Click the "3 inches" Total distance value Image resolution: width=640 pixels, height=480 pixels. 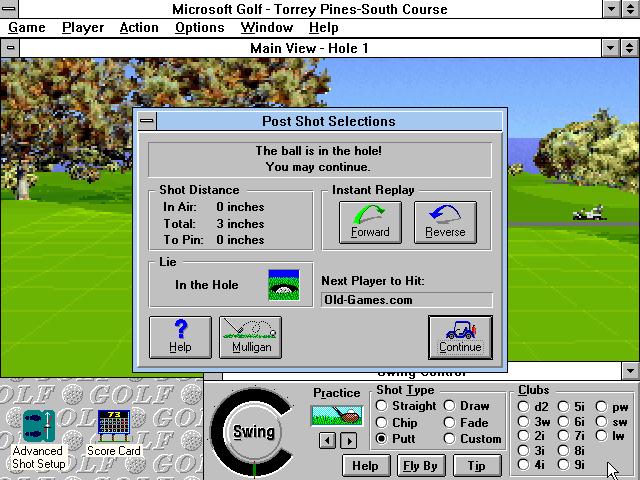(240, 224)
